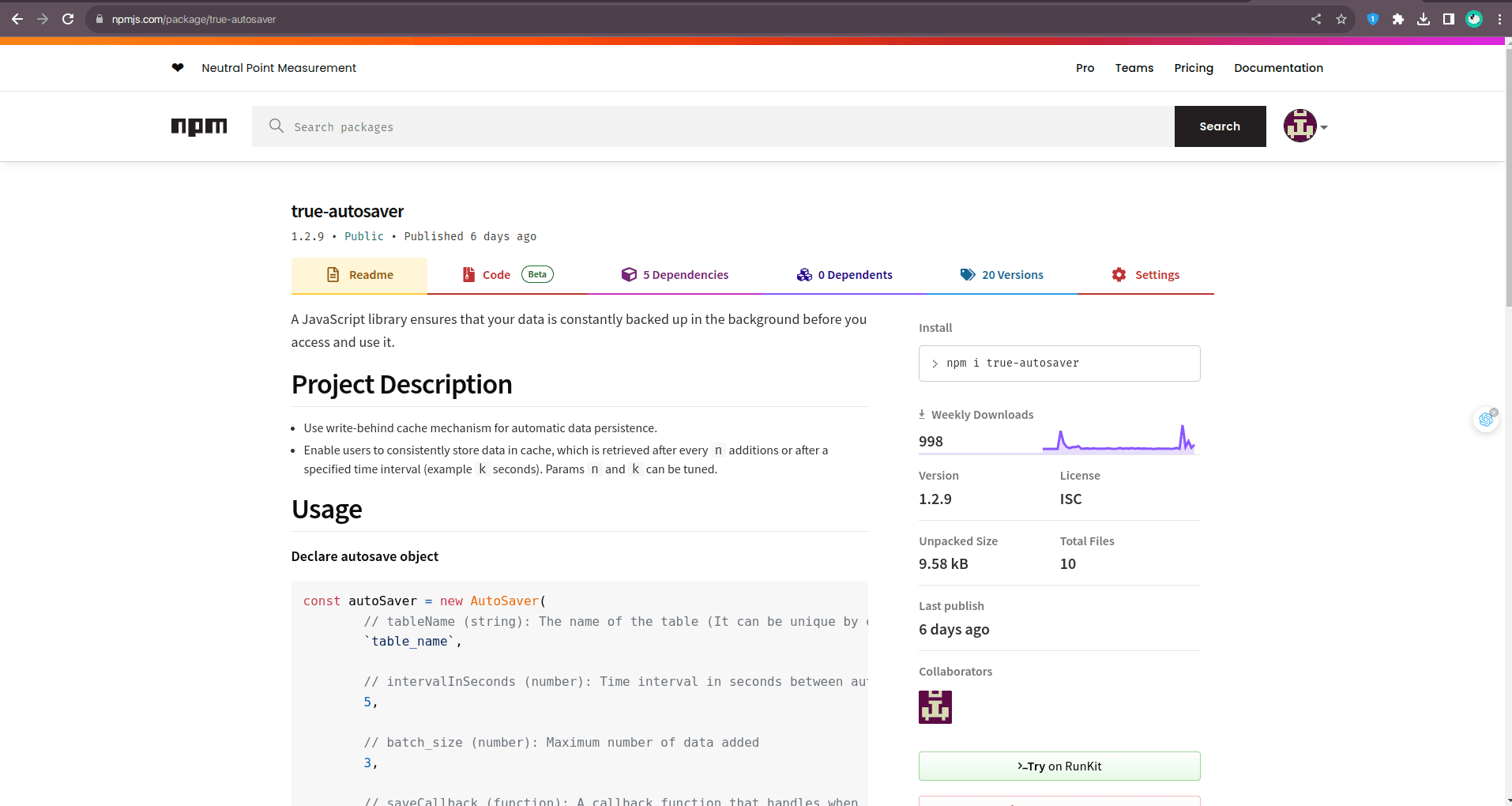
Task: Open the user avatar account dropdown
Action: [1305, 126]
